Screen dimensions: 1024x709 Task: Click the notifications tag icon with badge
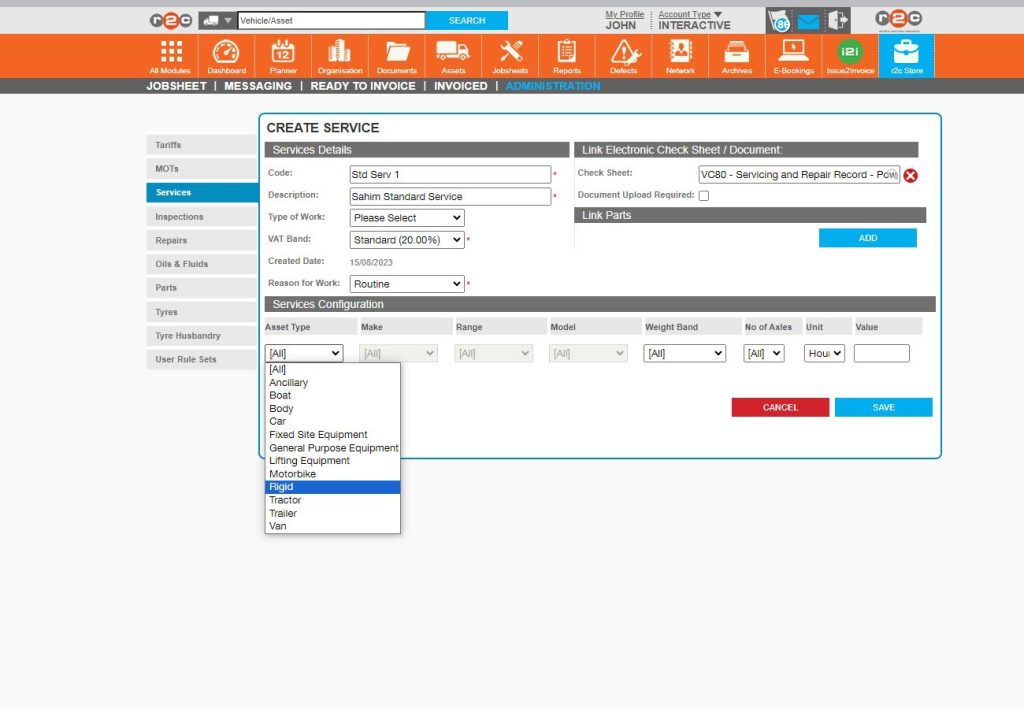tap(779, 22)
